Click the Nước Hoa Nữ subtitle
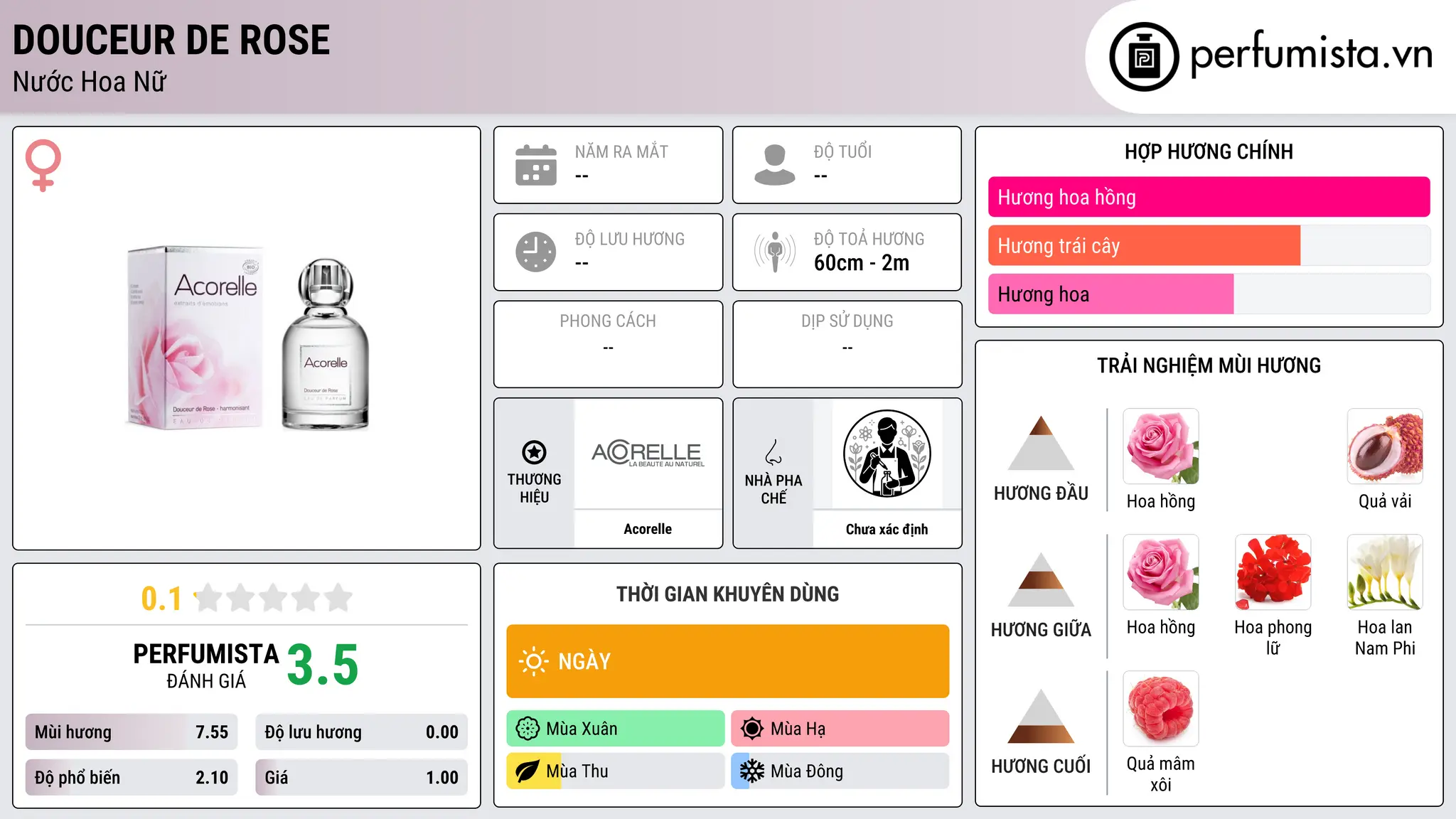This screenshot has height=819, width=1456. pos(90,82)
